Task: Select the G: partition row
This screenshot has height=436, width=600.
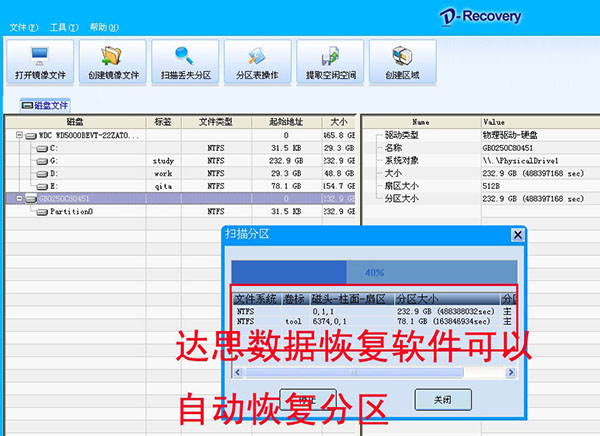Action: point(181,160)
